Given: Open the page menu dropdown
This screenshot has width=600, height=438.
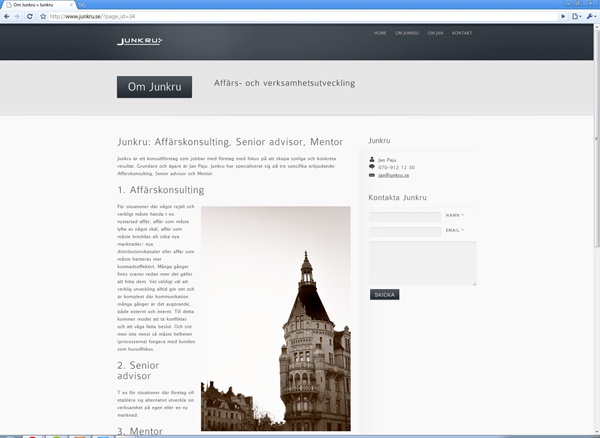Looking at the screenshot, I should coord(576,16).
